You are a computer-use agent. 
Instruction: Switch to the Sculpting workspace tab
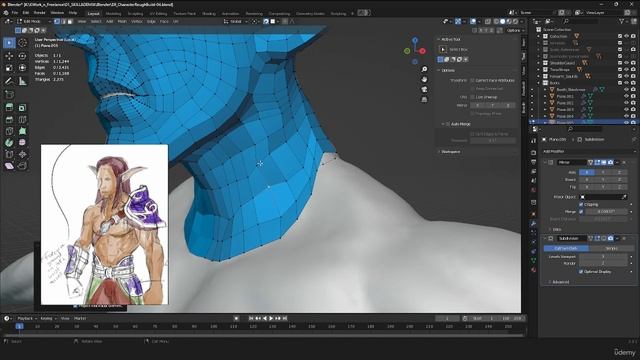tap(136, 13)
